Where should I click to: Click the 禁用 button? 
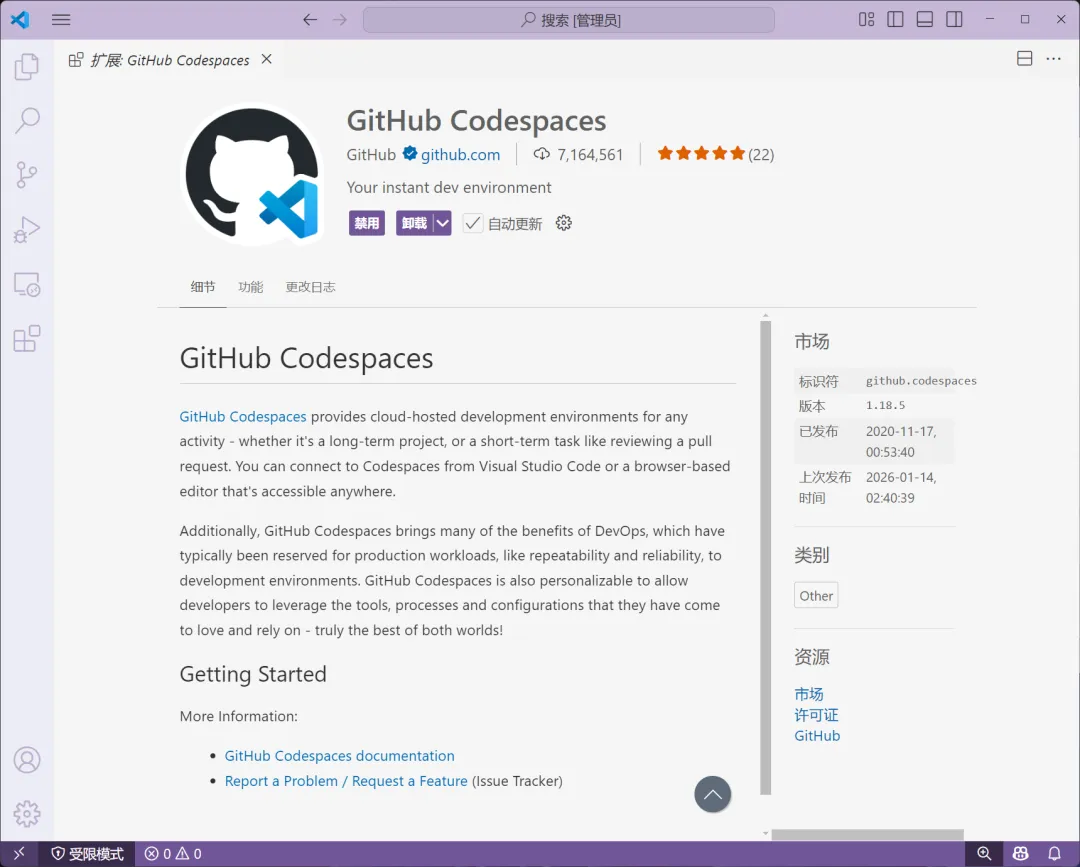pyautogui.click(x=366, y=223)
